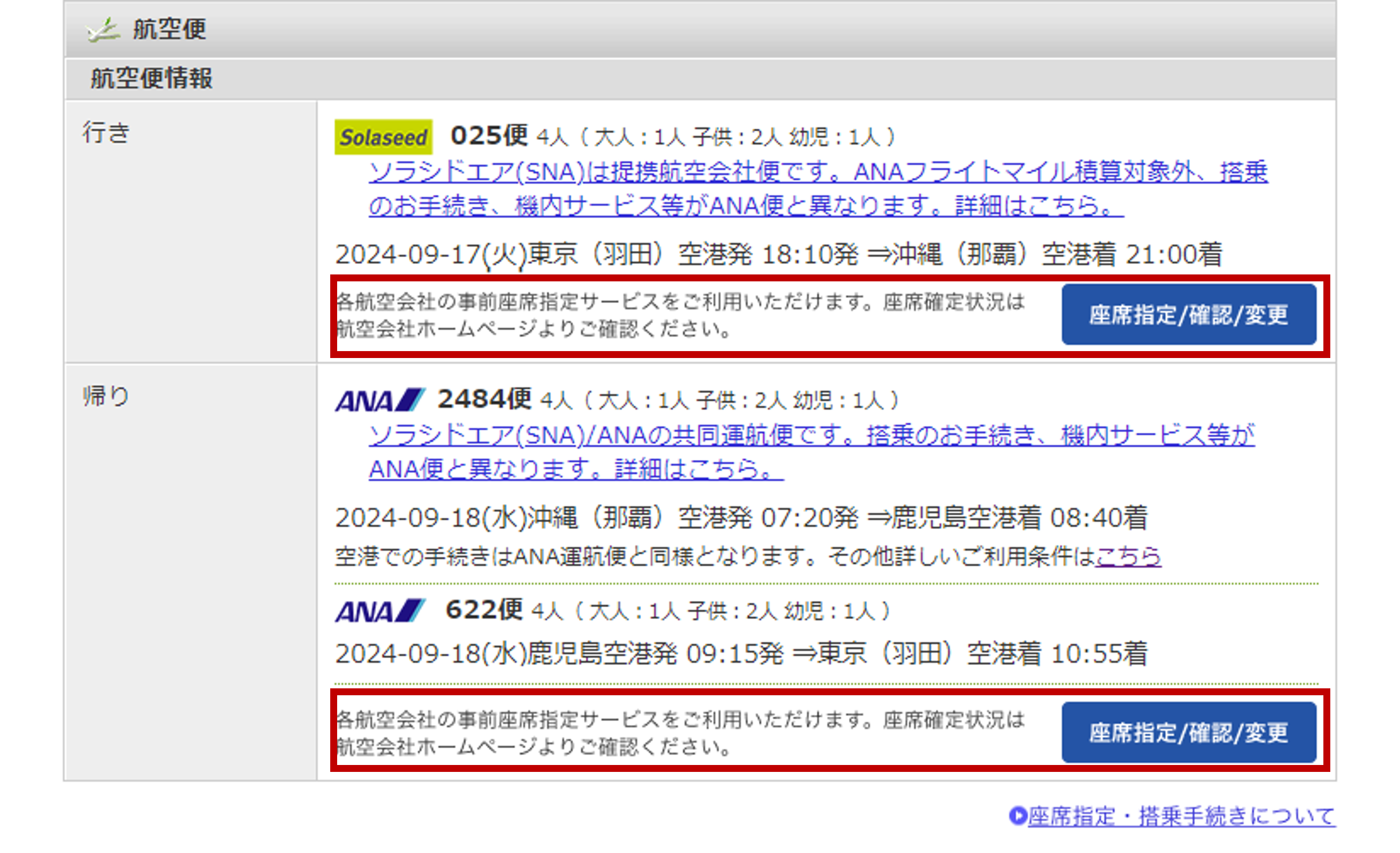Click the 航空便 panel title
This screenshot has height=853, width=1400.
coord(170,29)
